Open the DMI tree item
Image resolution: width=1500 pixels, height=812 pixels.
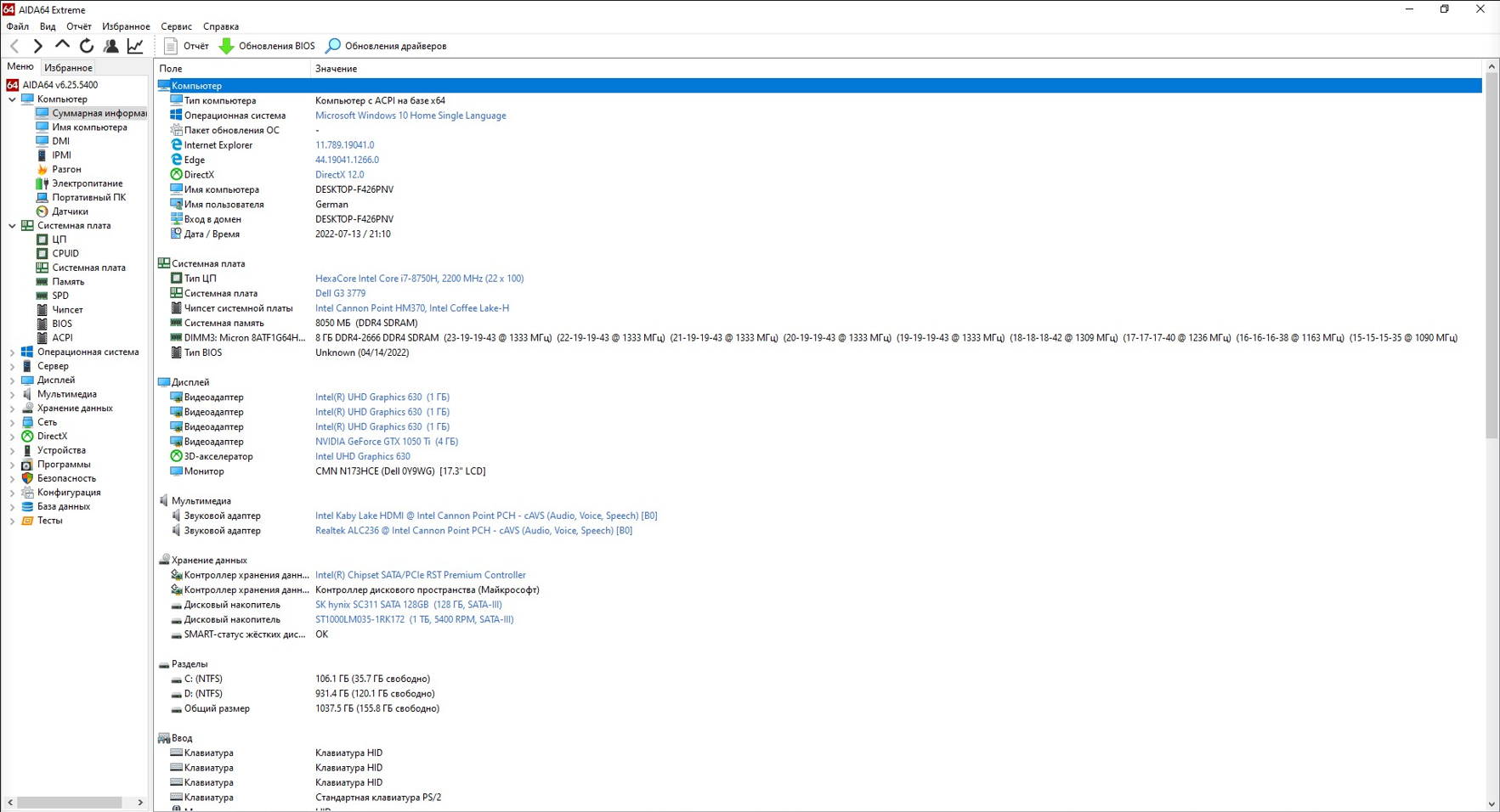(60, 141)
